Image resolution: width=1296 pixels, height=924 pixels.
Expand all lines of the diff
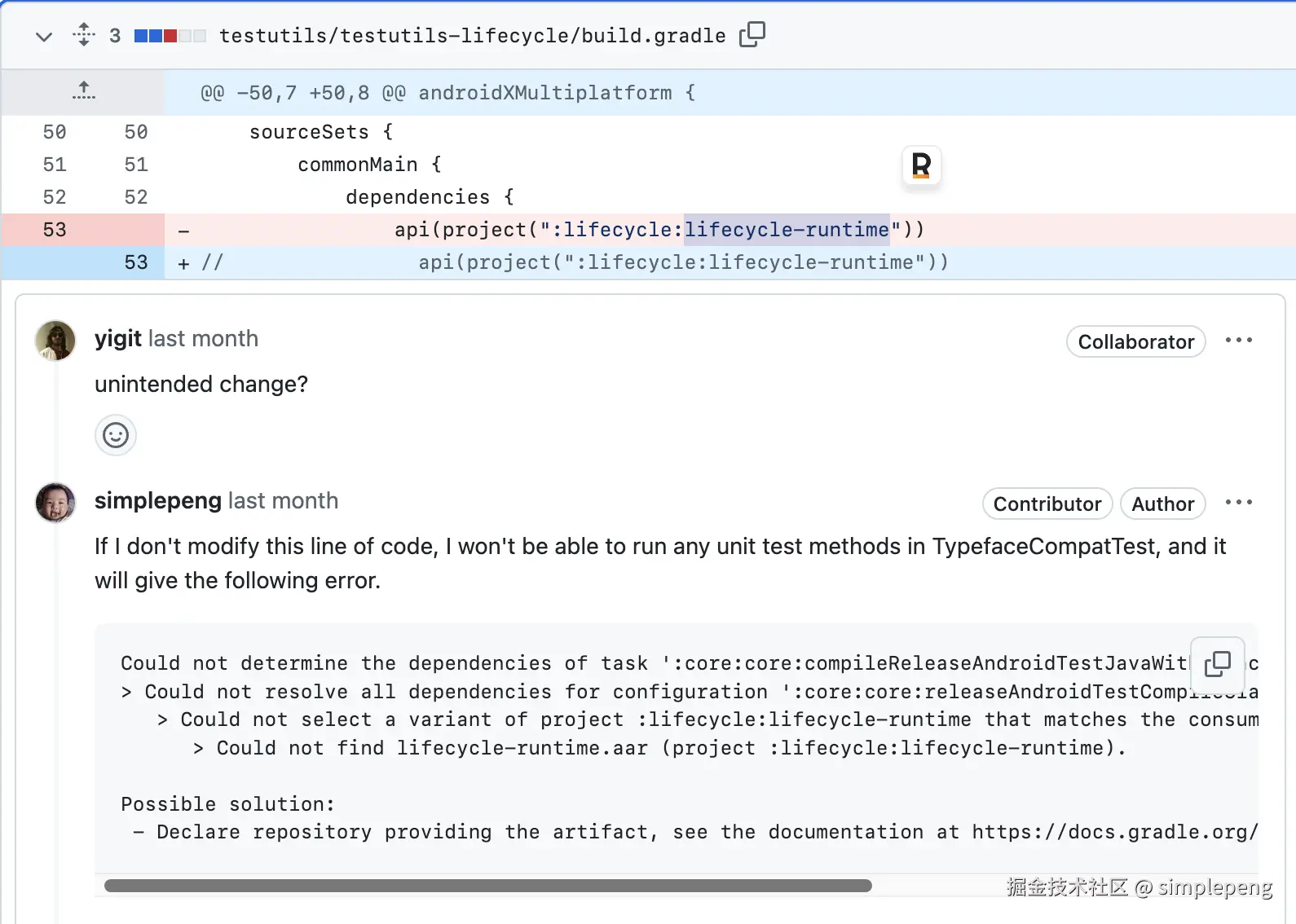point(83,35)
